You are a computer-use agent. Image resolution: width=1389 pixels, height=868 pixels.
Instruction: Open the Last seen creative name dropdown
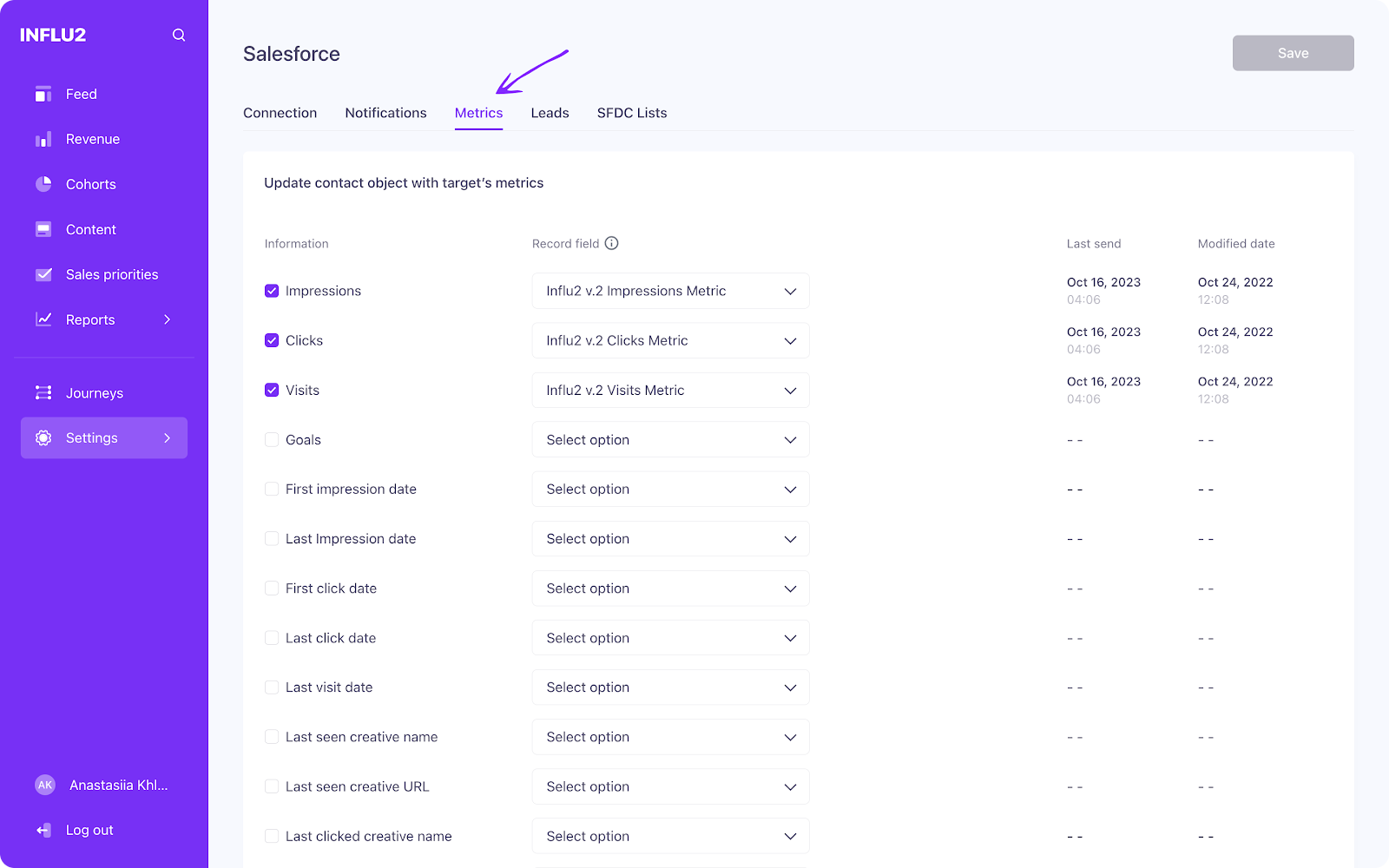point(670,736)
